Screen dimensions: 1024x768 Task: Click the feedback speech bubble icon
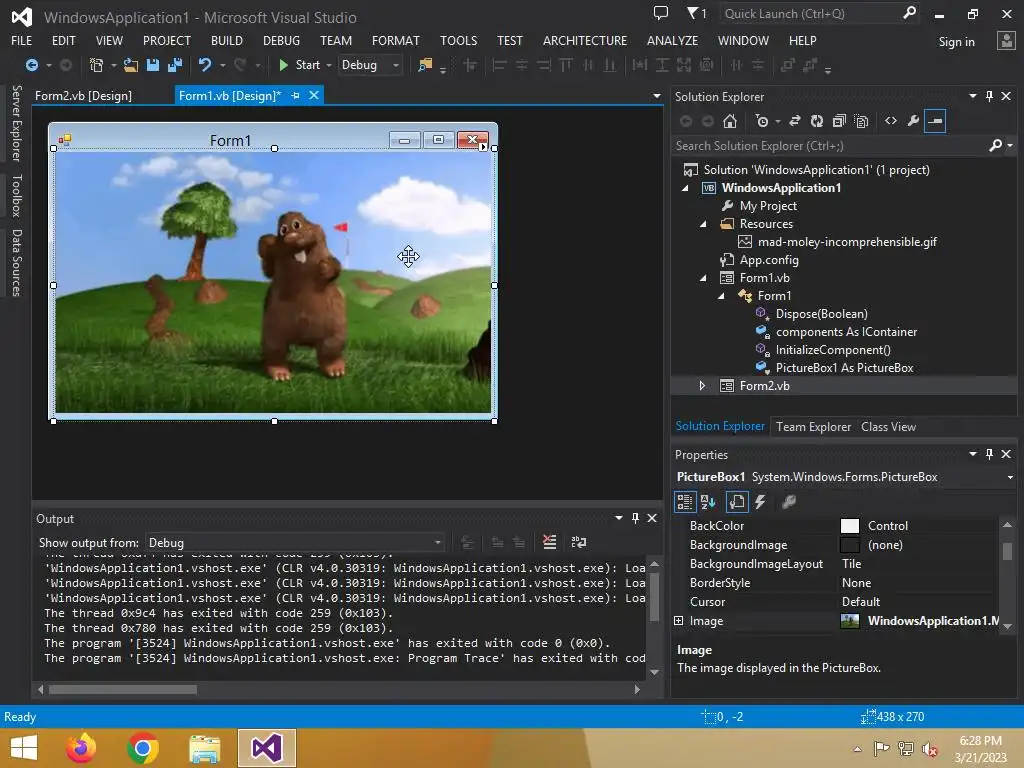[x=661, y=12]
